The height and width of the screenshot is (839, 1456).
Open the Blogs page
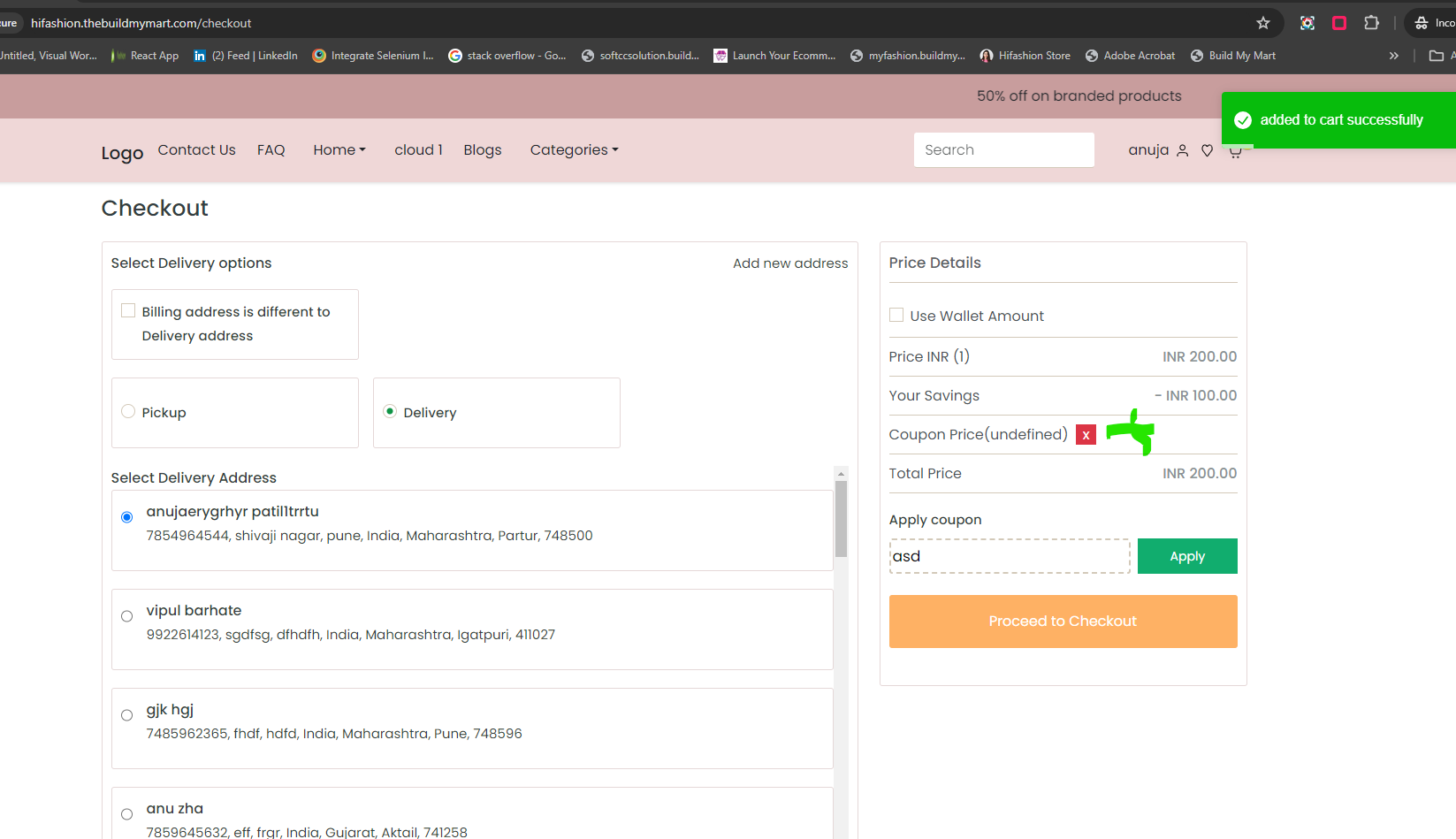[483, 150]
